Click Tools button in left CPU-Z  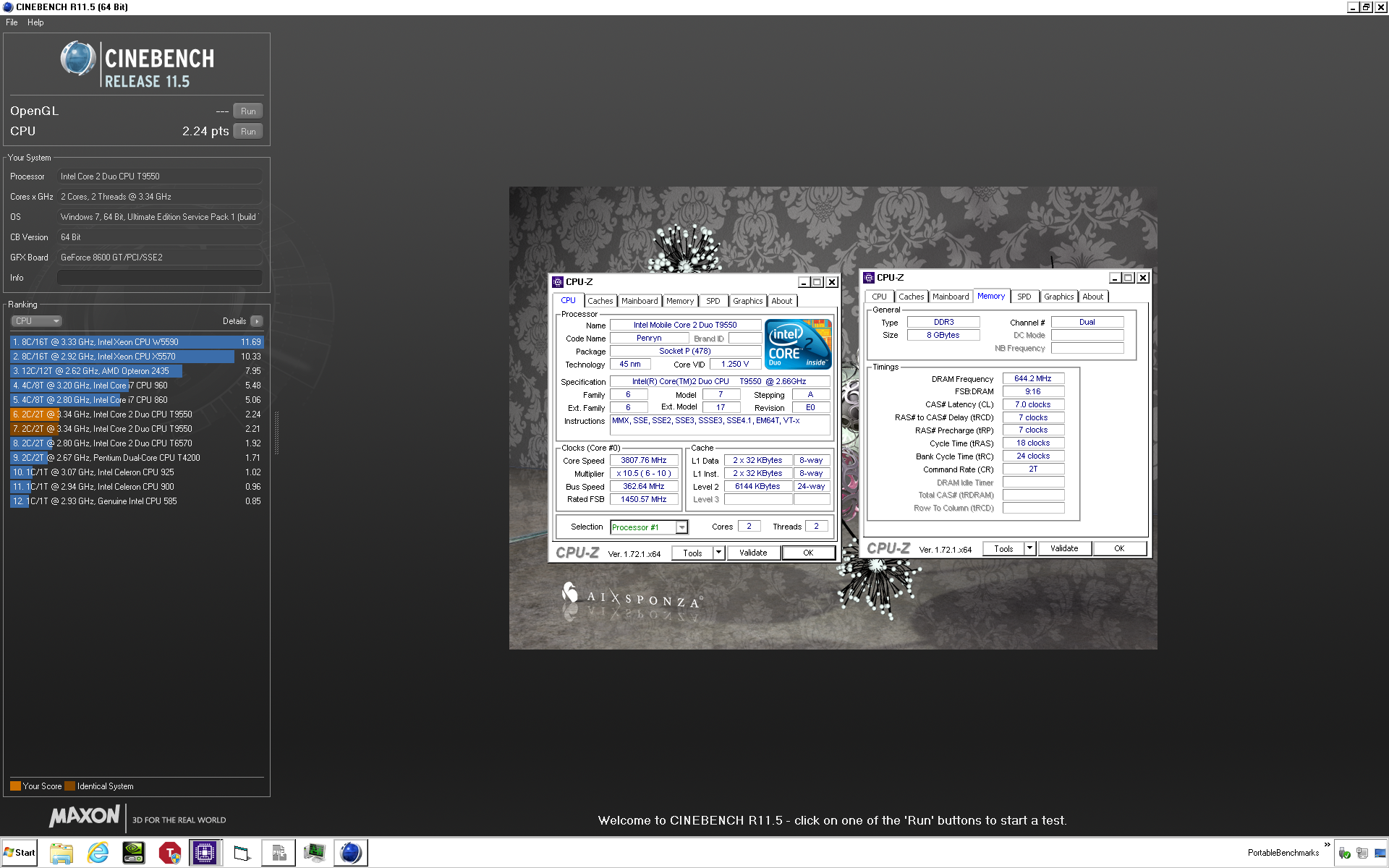point(692,553)
